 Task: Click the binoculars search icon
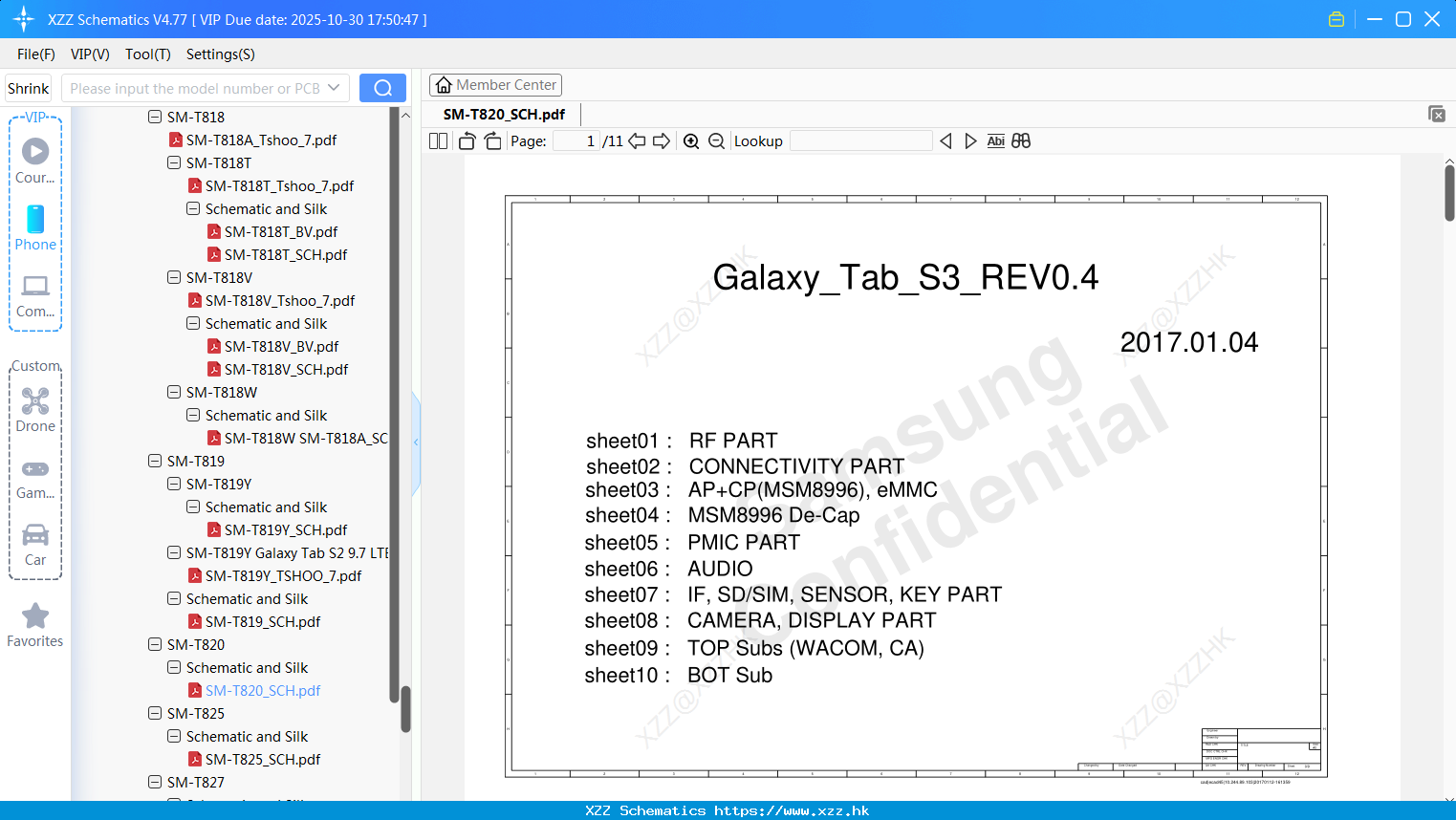click(1021, 140)
